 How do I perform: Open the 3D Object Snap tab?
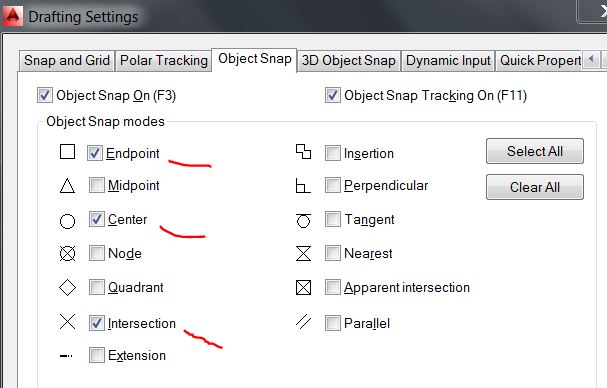coord(349,61)
